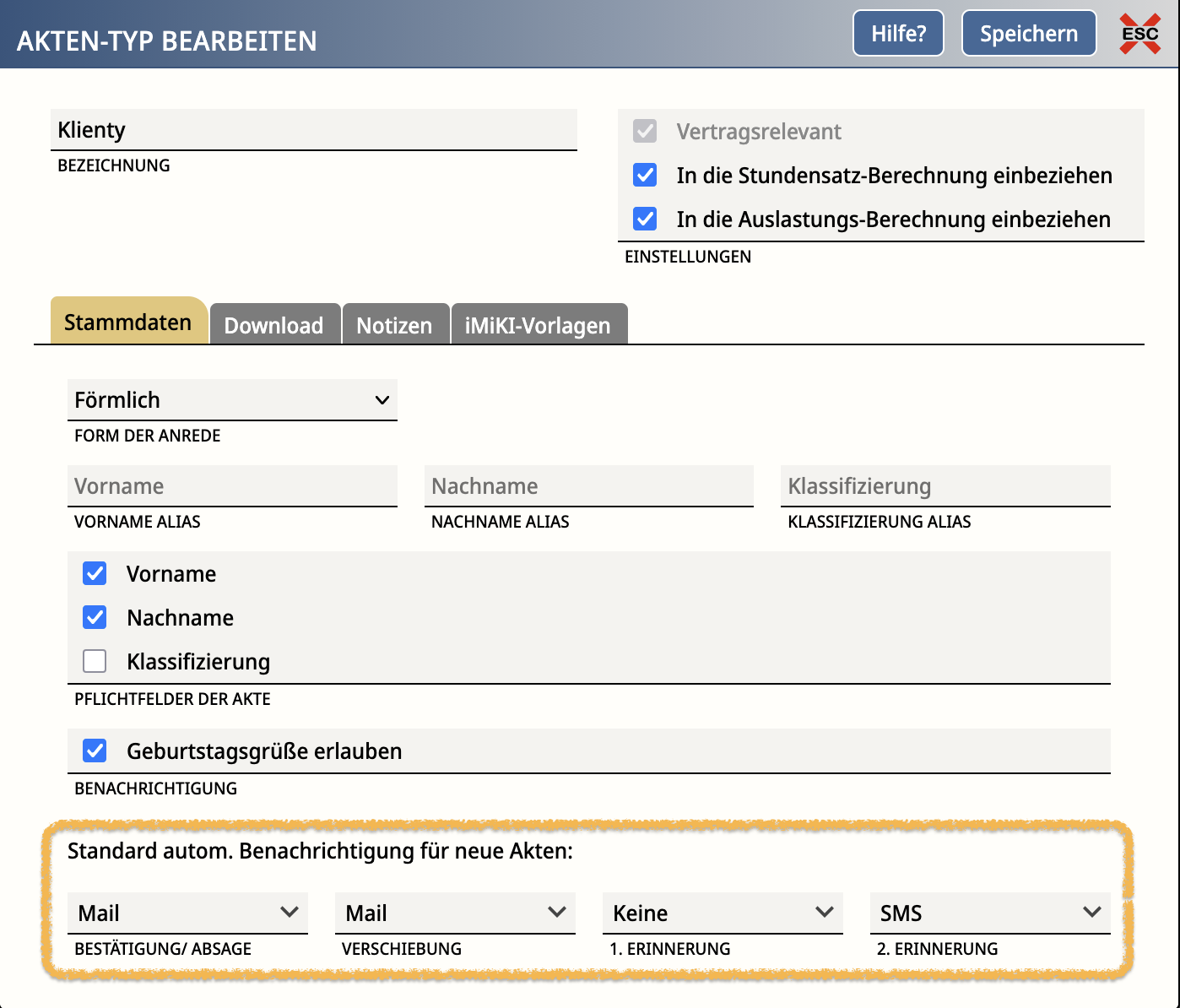Close dialog with the red ESC icon
This screenshot has width=1180, height=1008.
[x=1139, y=34]
